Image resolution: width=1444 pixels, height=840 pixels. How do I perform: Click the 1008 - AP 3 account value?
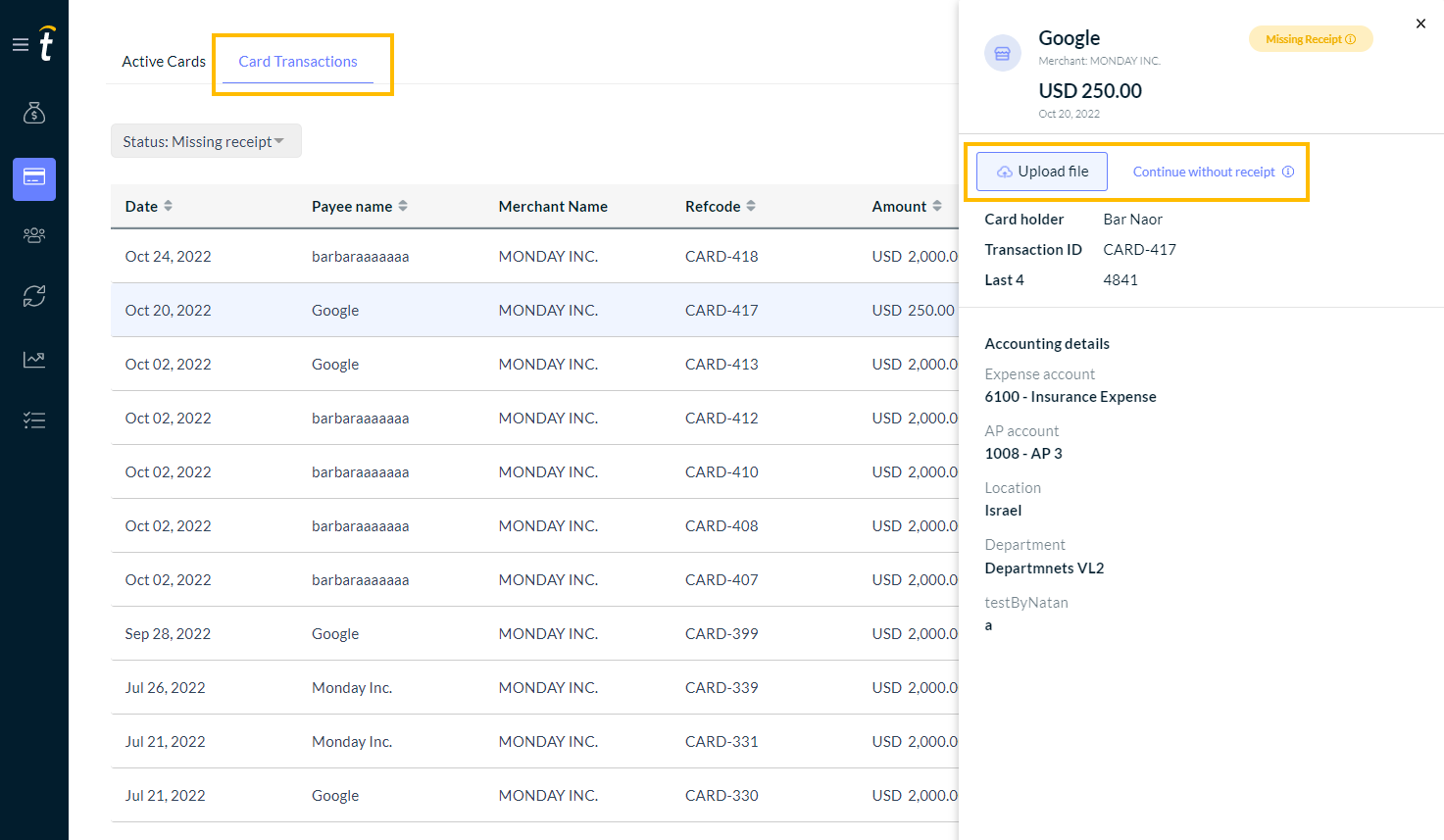tap(1023, 453)
